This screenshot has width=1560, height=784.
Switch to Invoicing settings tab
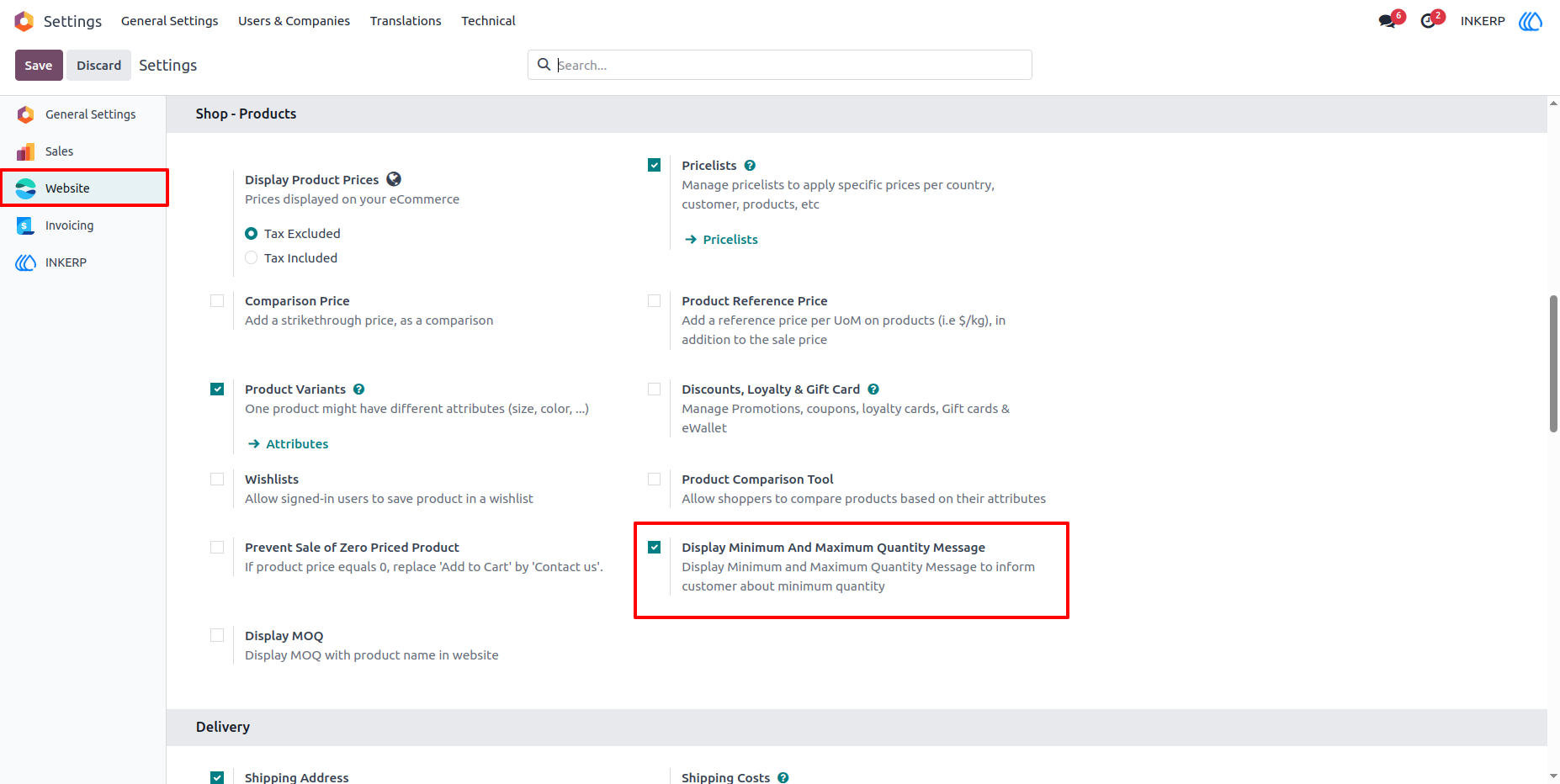pos(83,225)
